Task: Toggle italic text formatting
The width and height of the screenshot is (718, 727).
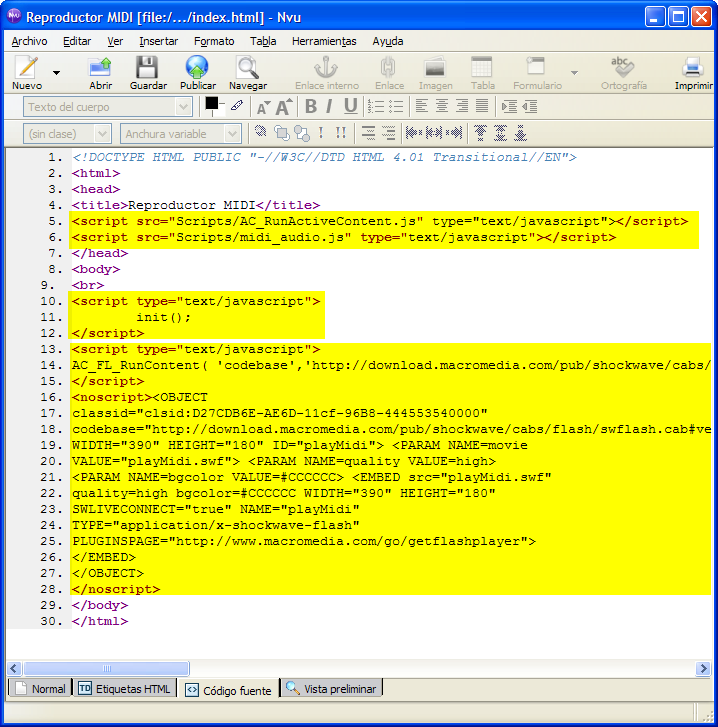Action: [x=330, y=106]
